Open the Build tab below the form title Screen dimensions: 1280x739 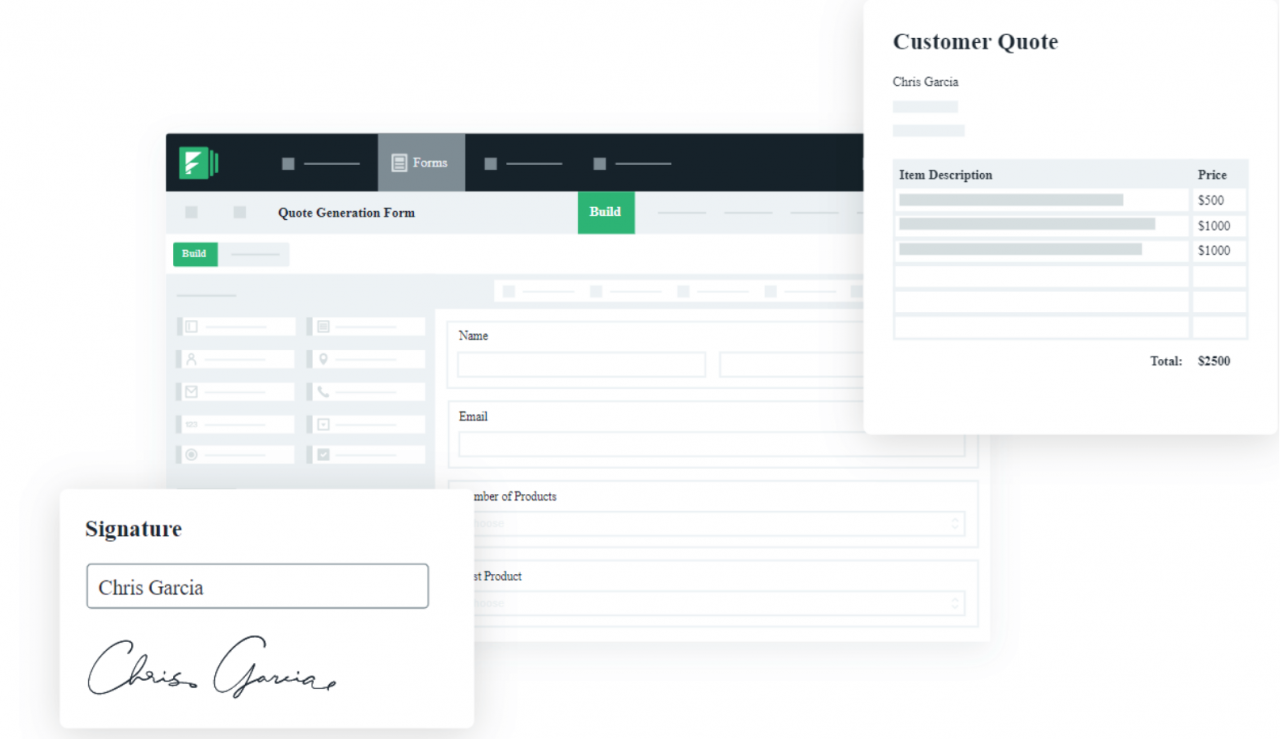point(195,254)
